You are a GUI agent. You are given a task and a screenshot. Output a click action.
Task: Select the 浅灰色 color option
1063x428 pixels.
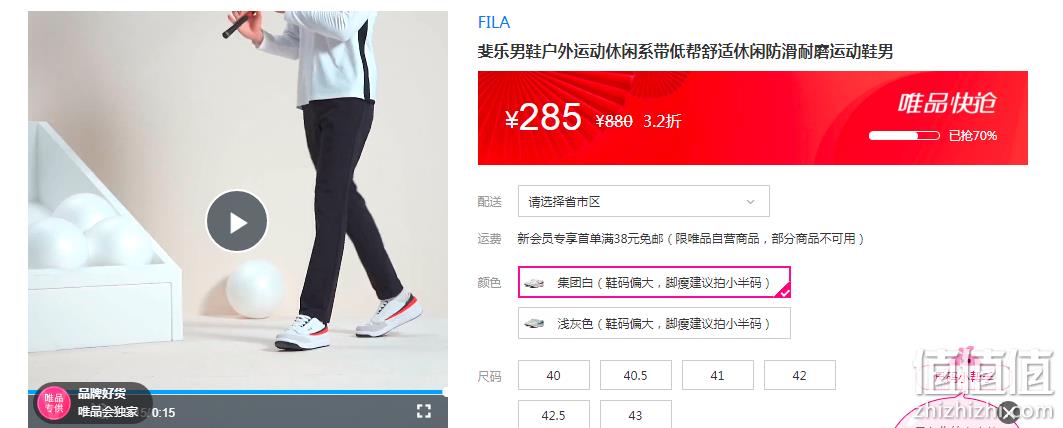point(654,323)
